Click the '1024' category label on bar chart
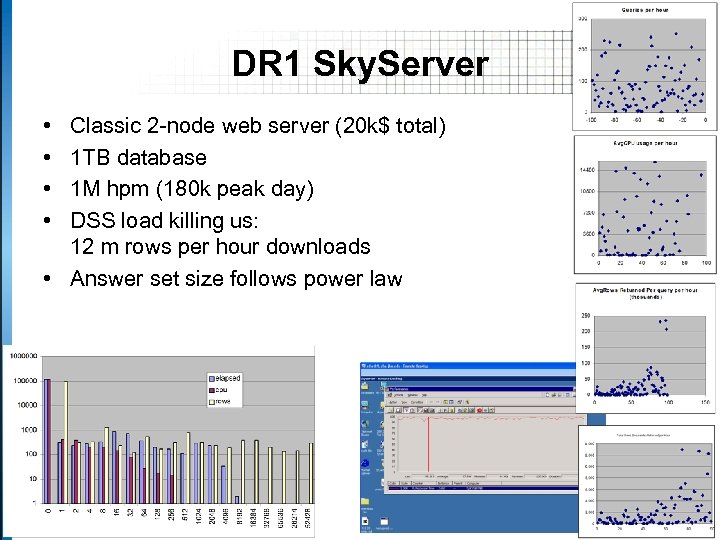The width and height of the screenshot is (720, 540). point(198,516)
